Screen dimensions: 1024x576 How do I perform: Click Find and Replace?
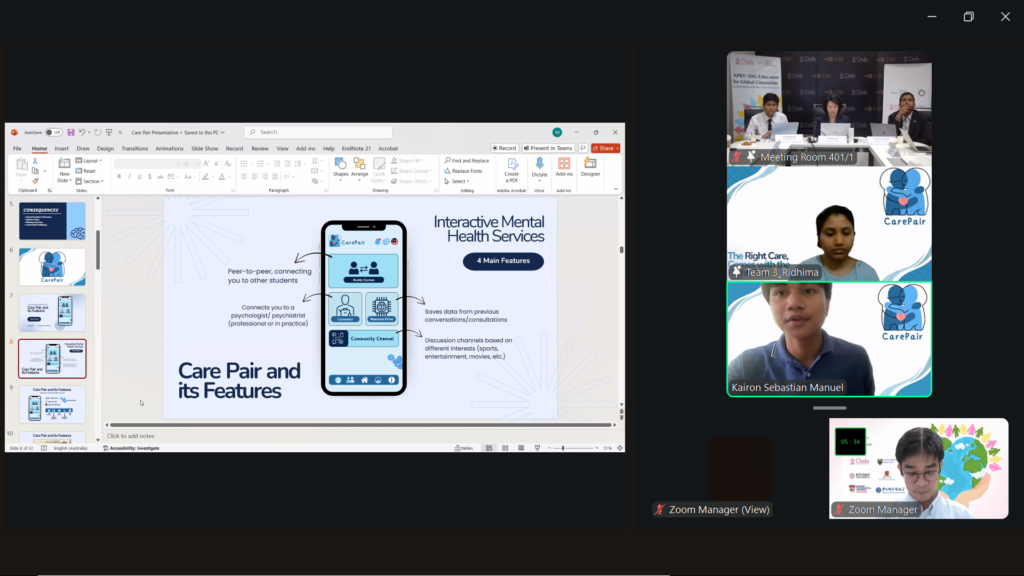[x=466, y=161]
